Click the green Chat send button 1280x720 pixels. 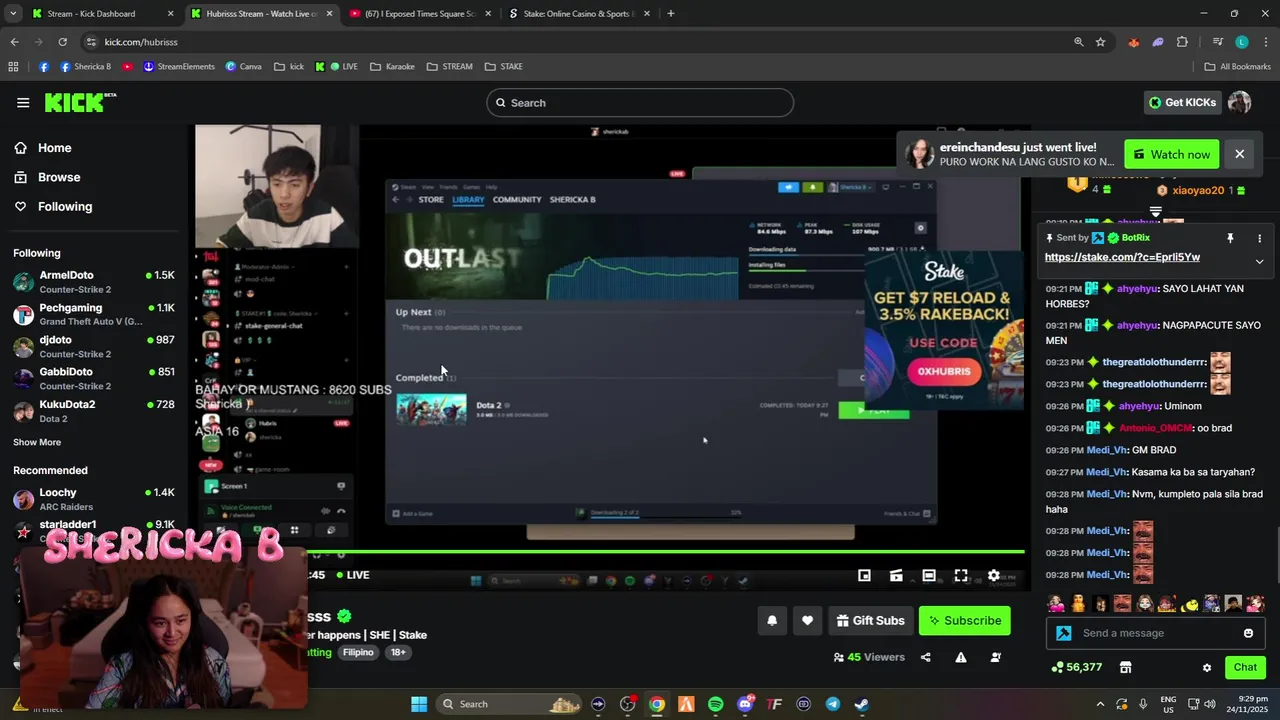pos(1245,667)
